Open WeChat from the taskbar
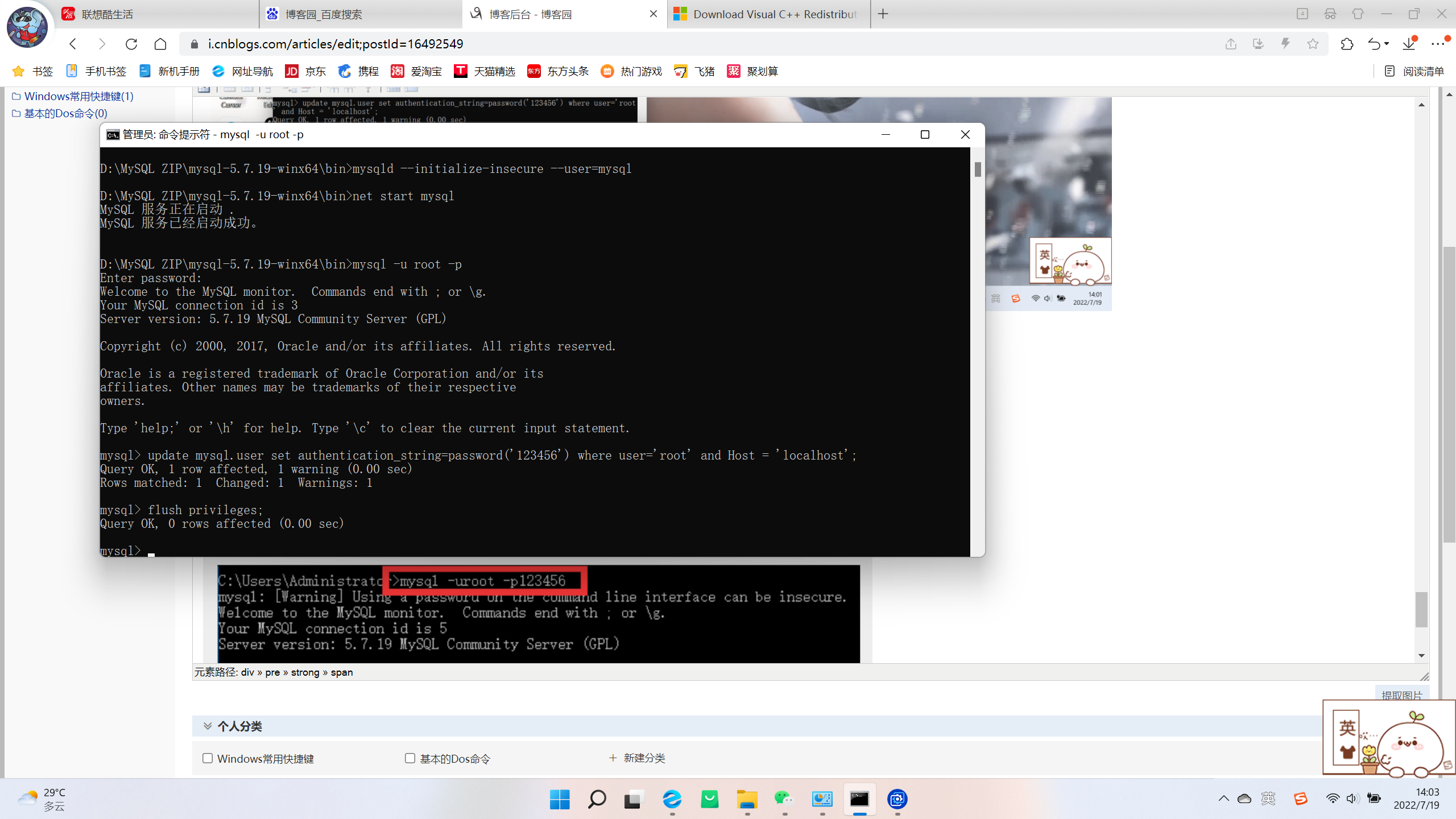 (784, 799)
